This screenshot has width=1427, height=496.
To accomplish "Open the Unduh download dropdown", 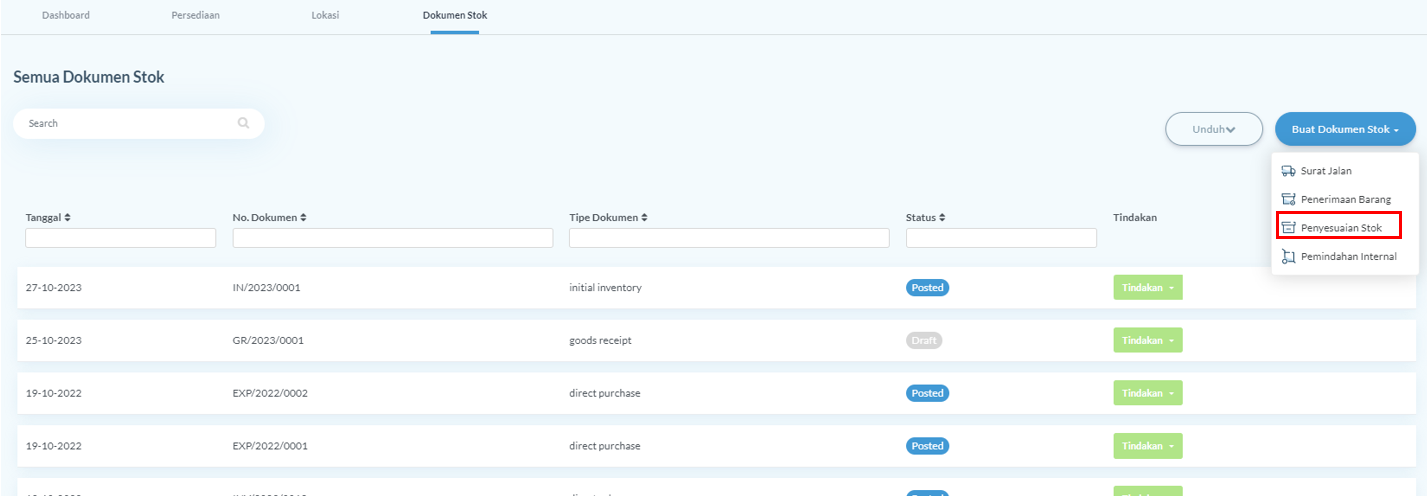I will click(x=1214, y=129).
